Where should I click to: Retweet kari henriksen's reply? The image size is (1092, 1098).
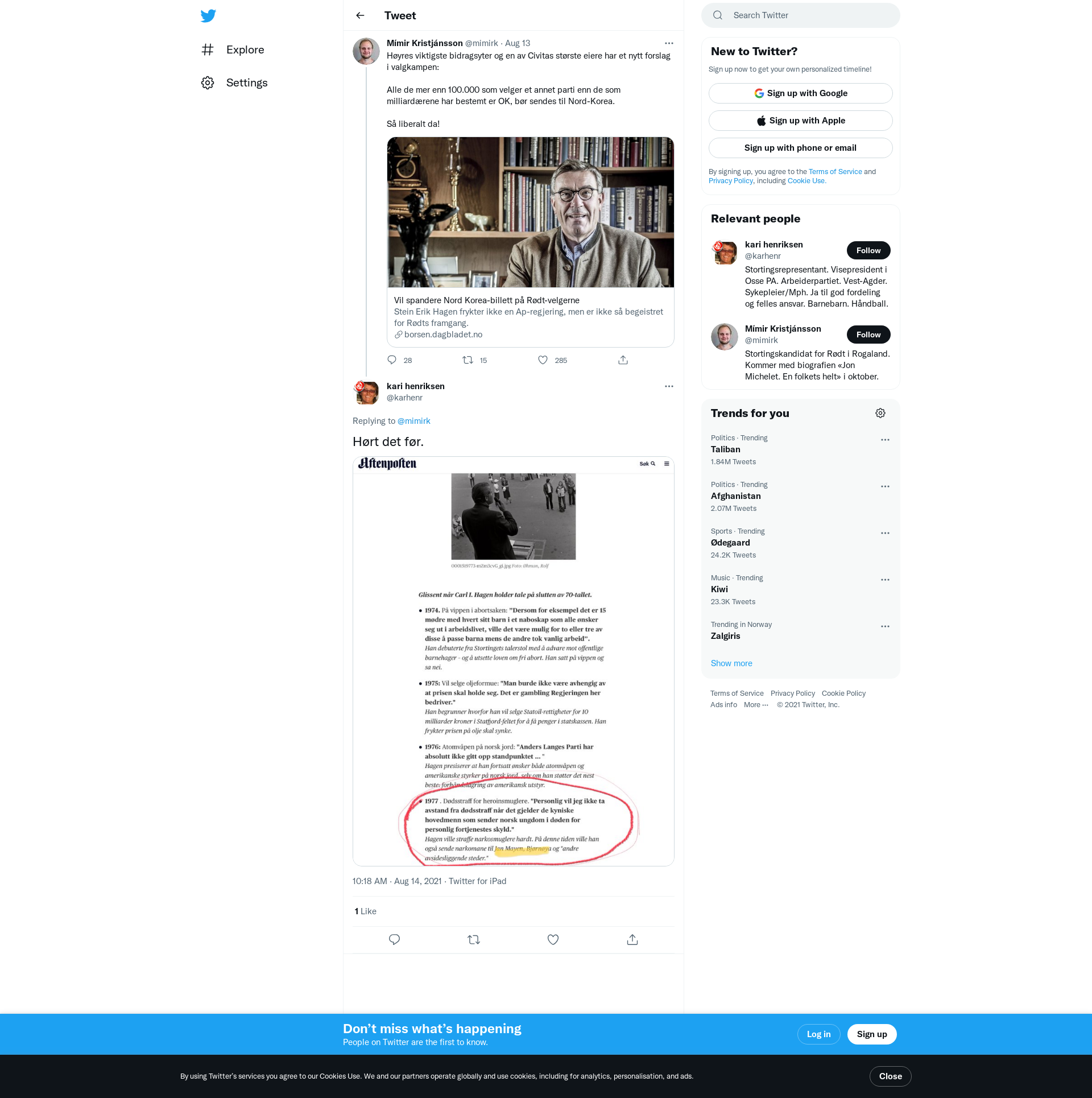point(473,940)
